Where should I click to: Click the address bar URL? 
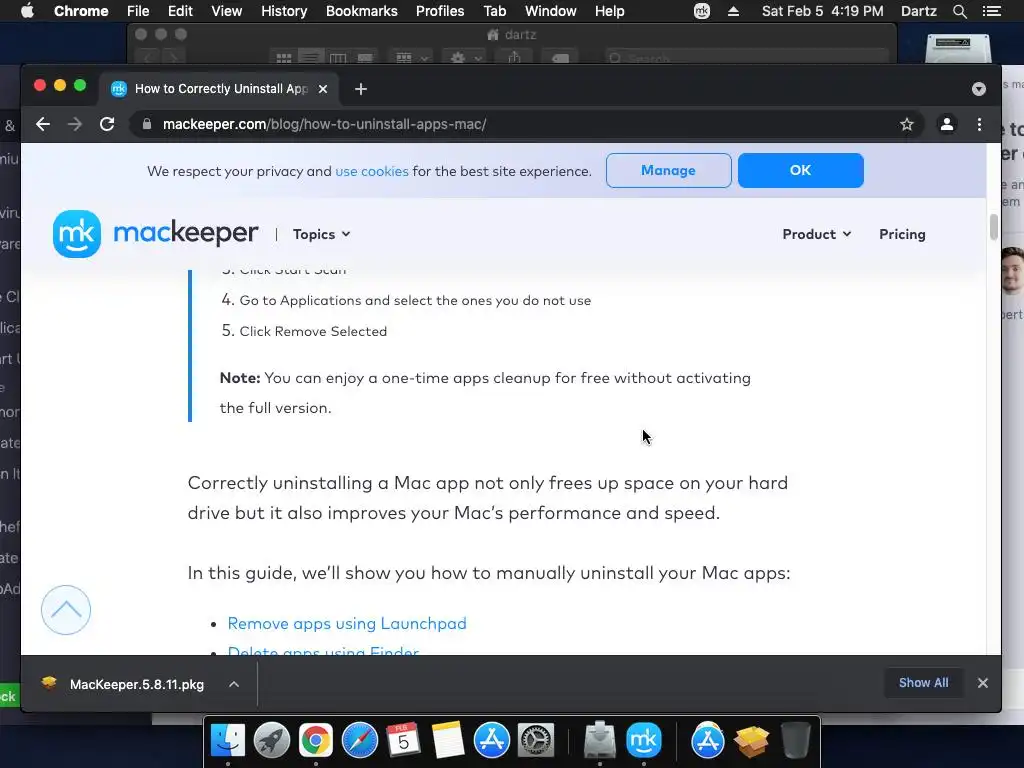click(325, 124)
